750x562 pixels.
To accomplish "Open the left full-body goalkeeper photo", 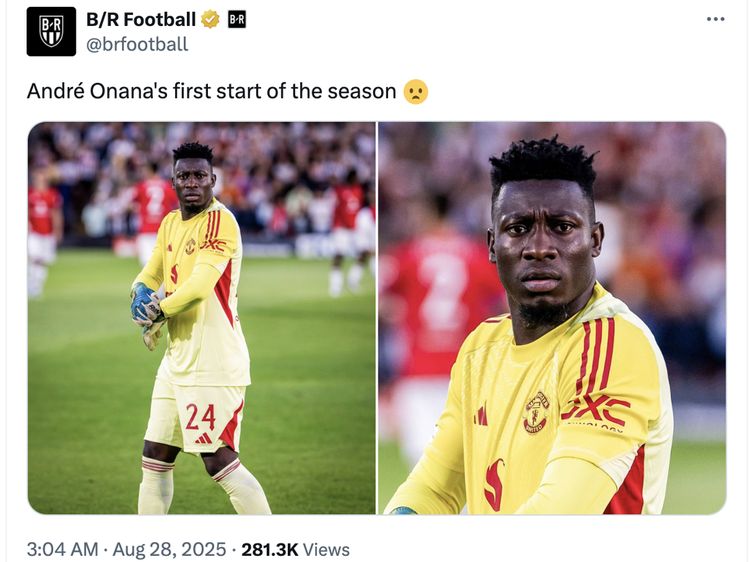I will coord(202,318).
